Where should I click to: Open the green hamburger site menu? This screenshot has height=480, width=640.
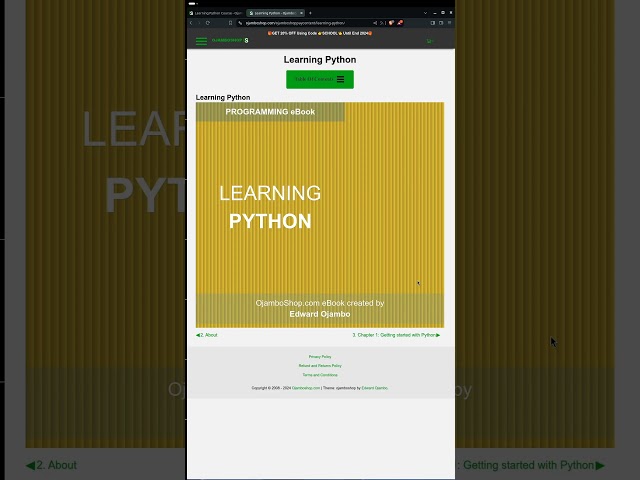(x=201, y=41)
